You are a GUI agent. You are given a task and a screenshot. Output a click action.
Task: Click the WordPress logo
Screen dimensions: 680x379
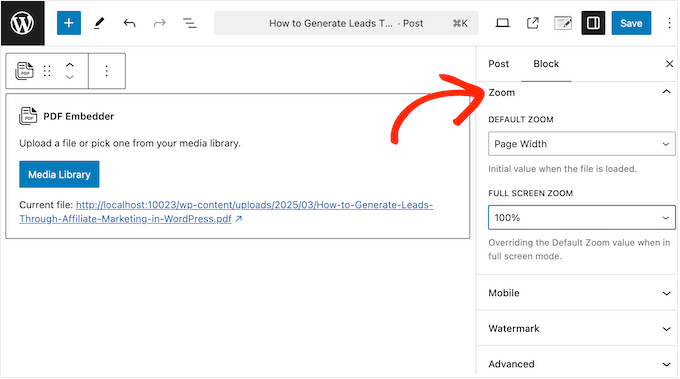point(23,23)
